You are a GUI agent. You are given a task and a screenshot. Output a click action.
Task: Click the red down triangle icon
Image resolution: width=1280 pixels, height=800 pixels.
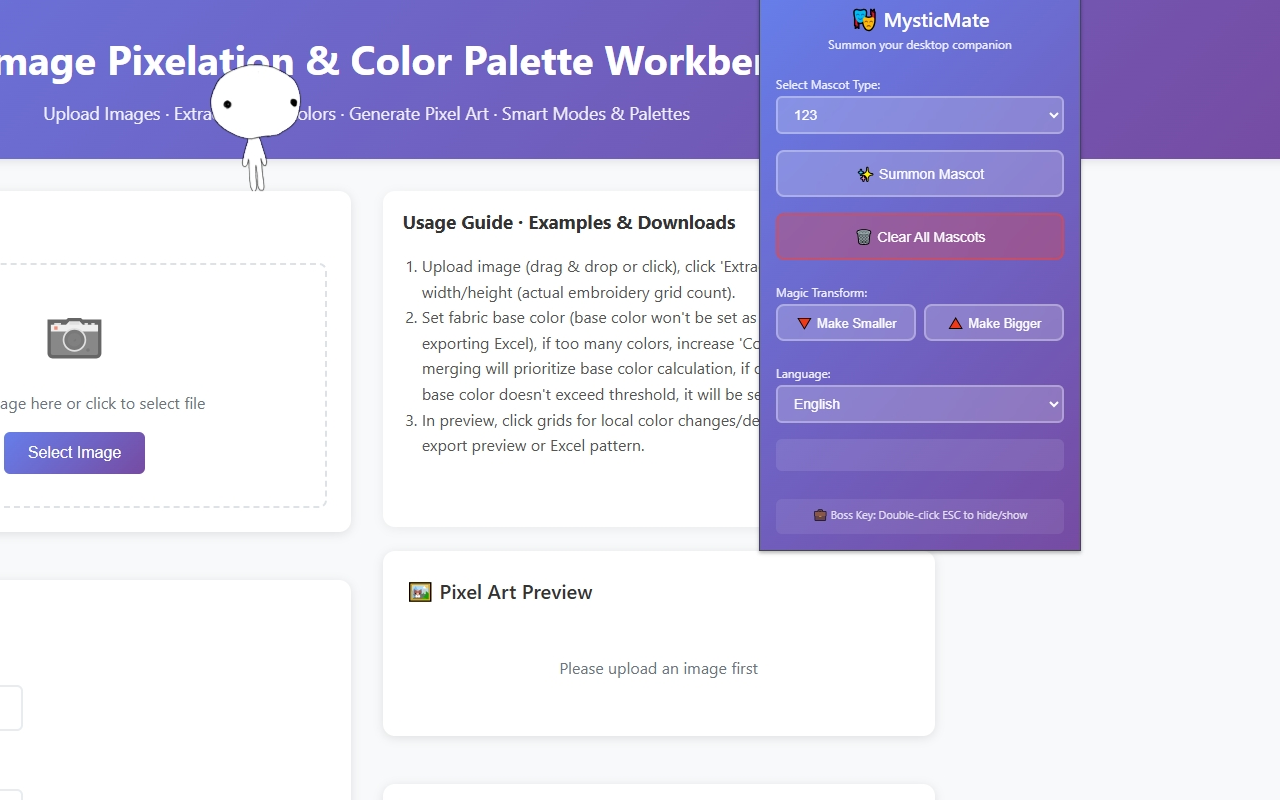804,323
